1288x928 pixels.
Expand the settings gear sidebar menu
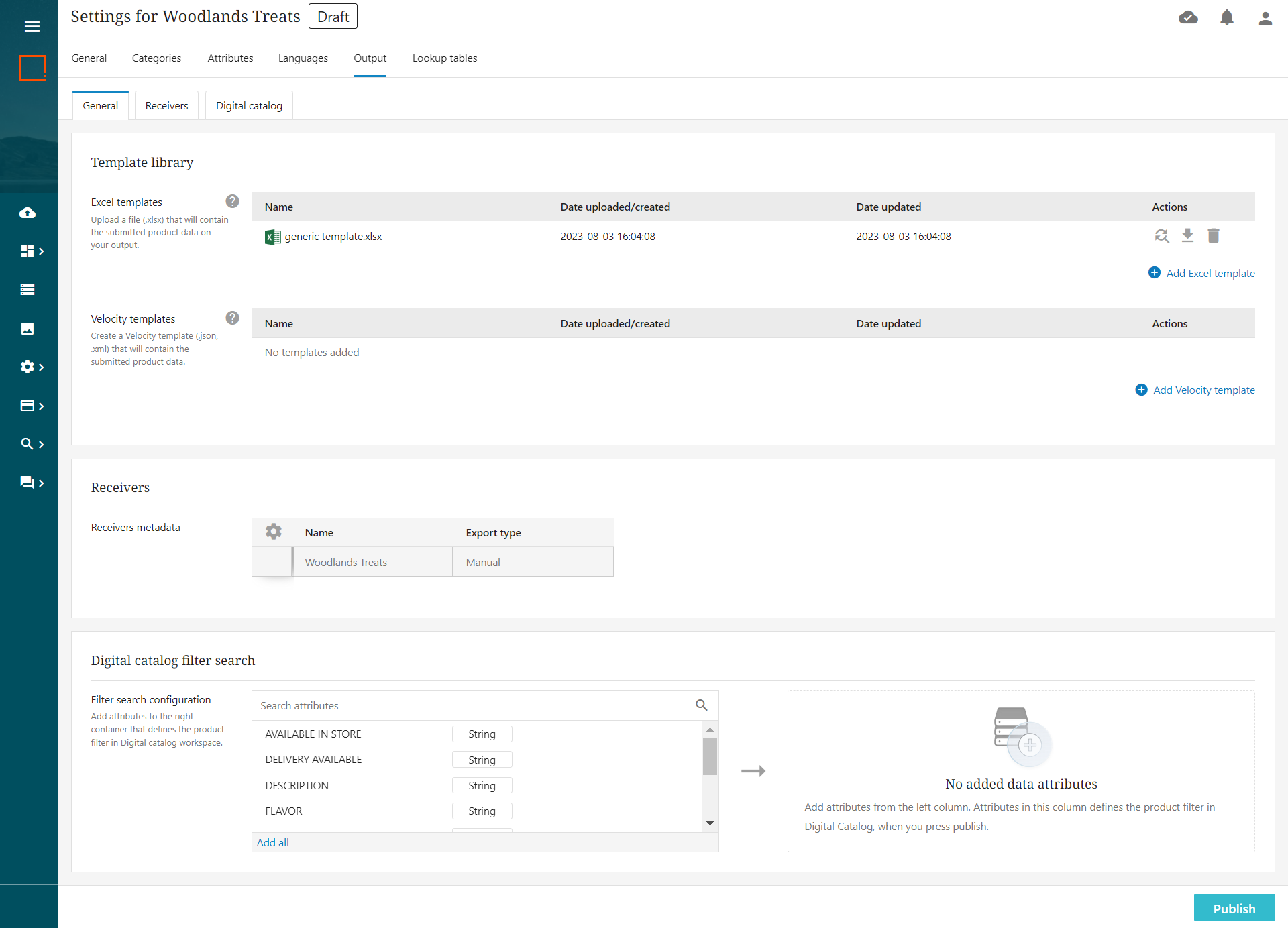click(x=32, y=367)
